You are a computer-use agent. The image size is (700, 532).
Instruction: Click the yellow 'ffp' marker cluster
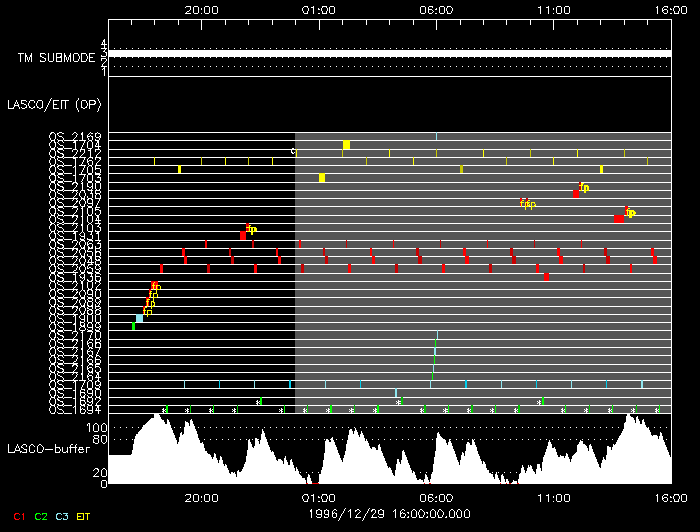pos(527,203)
